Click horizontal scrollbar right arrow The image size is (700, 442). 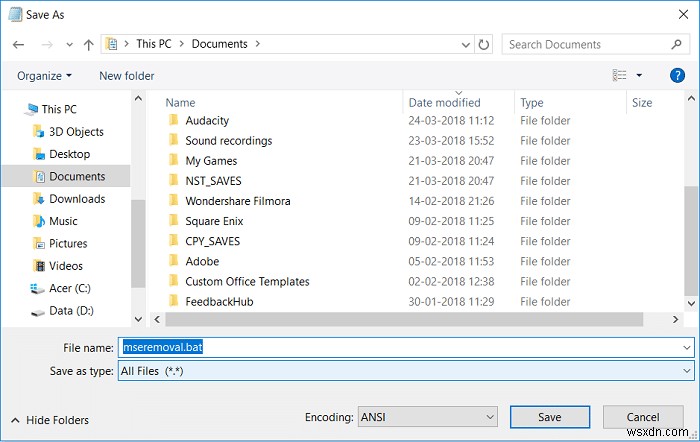(x=675, y=319)
